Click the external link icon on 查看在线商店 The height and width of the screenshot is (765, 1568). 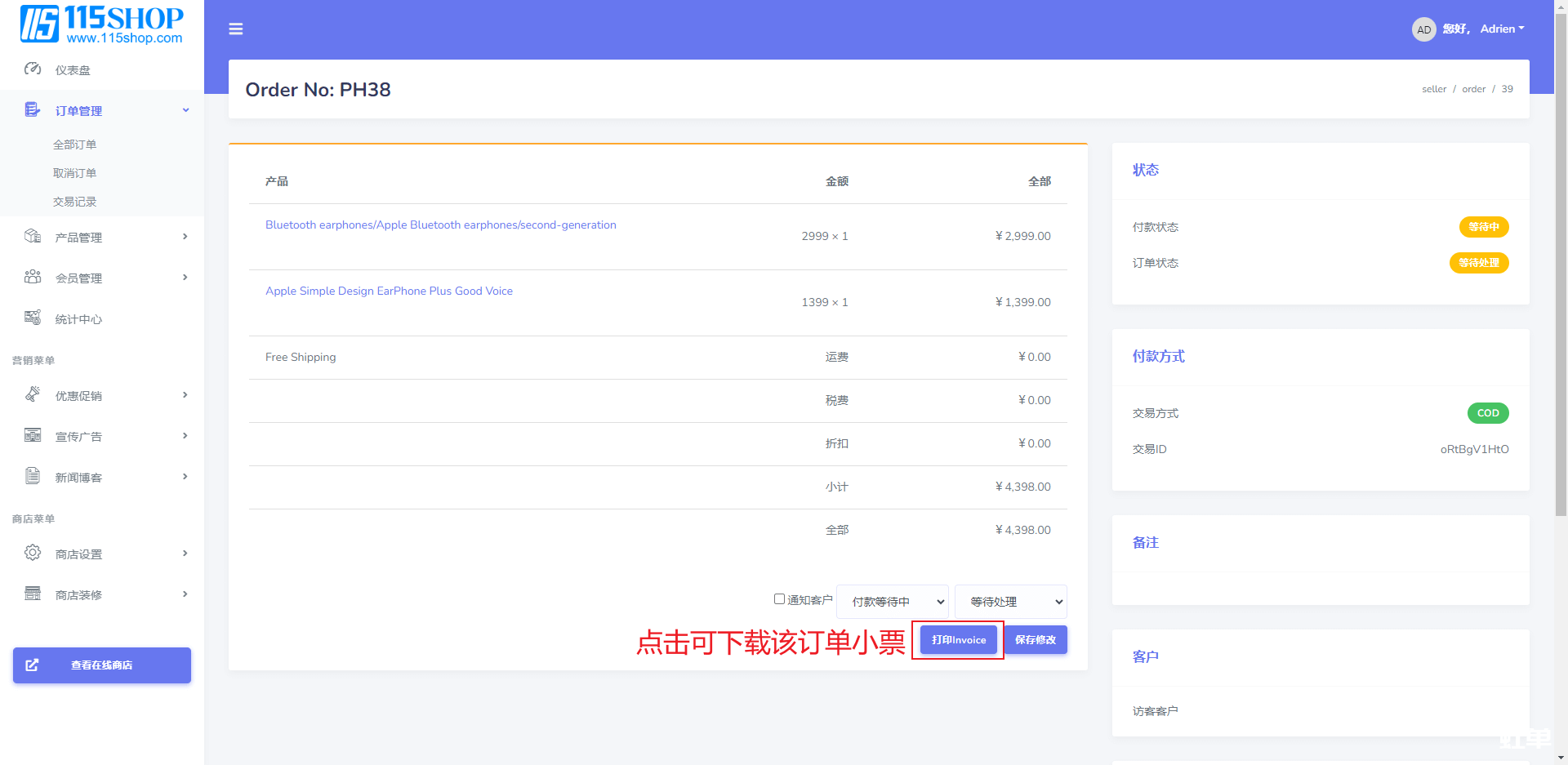pos(32,665)
